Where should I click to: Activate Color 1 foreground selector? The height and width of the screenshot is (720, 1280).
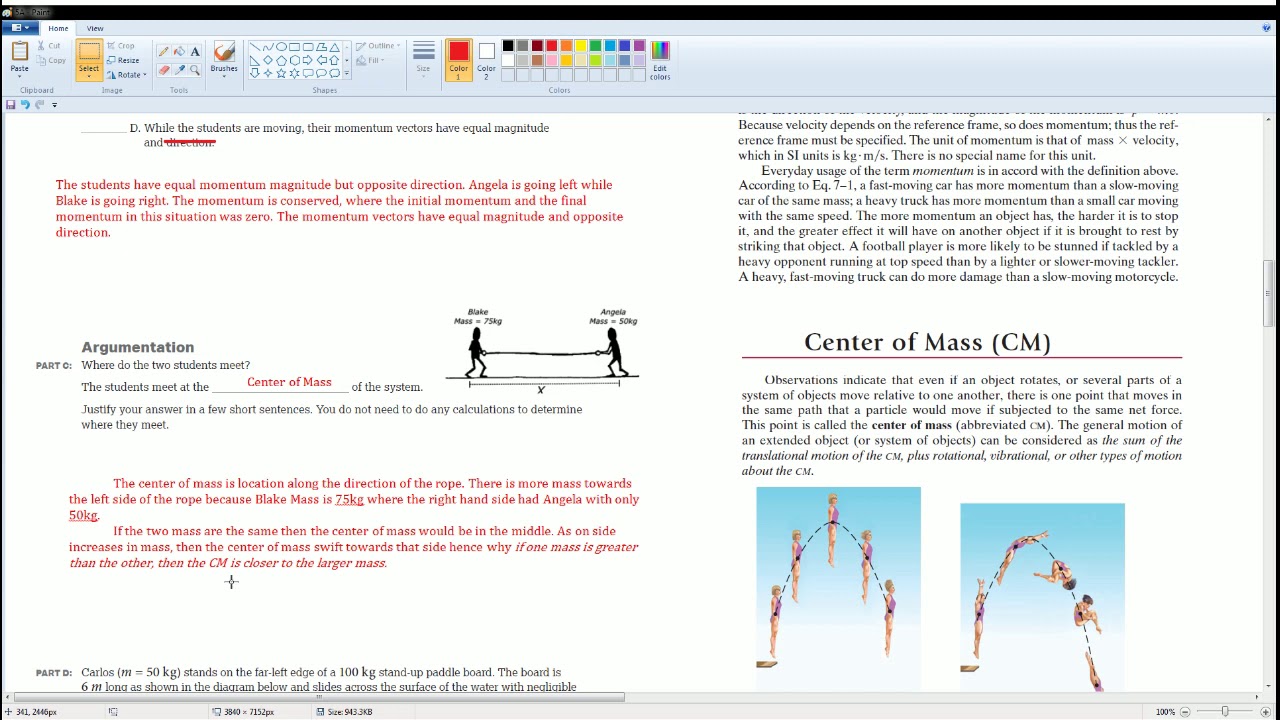[459, 59]
